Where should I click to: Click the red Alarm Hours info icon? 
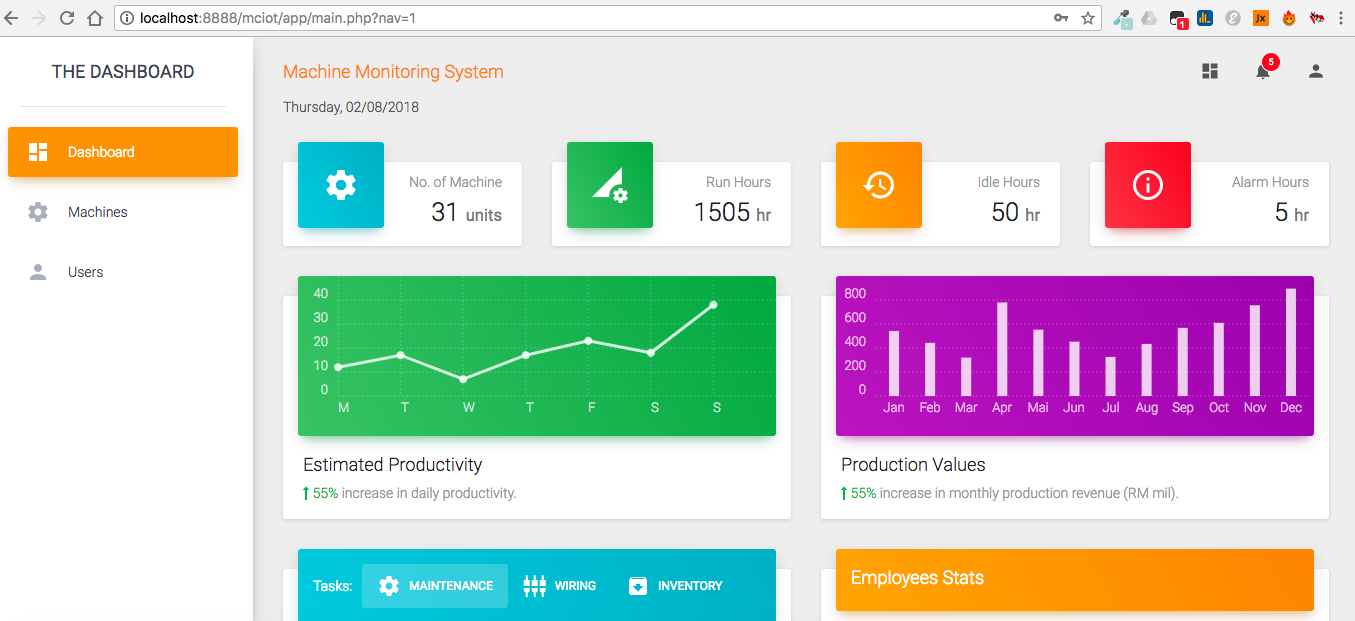(x=1147, y=185)
